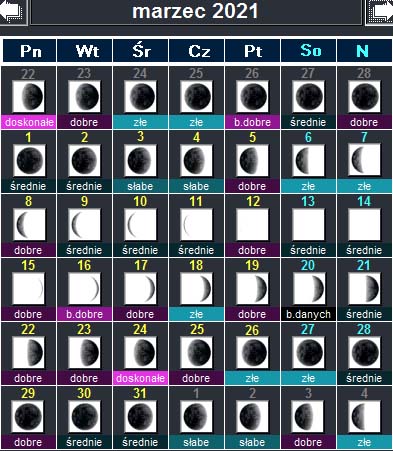Go to next month with right arrow
393x451 pixels.
pyautogui.click(x=380, y=12)
